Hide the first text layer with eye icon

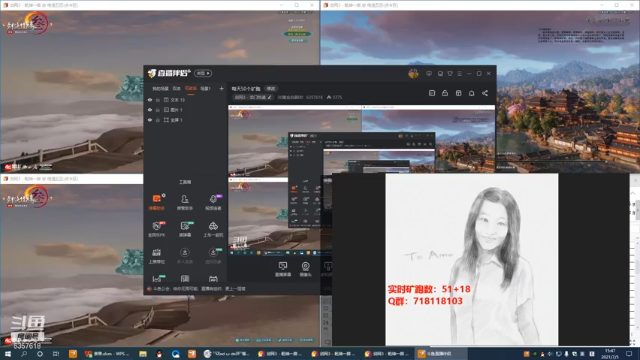150,100
